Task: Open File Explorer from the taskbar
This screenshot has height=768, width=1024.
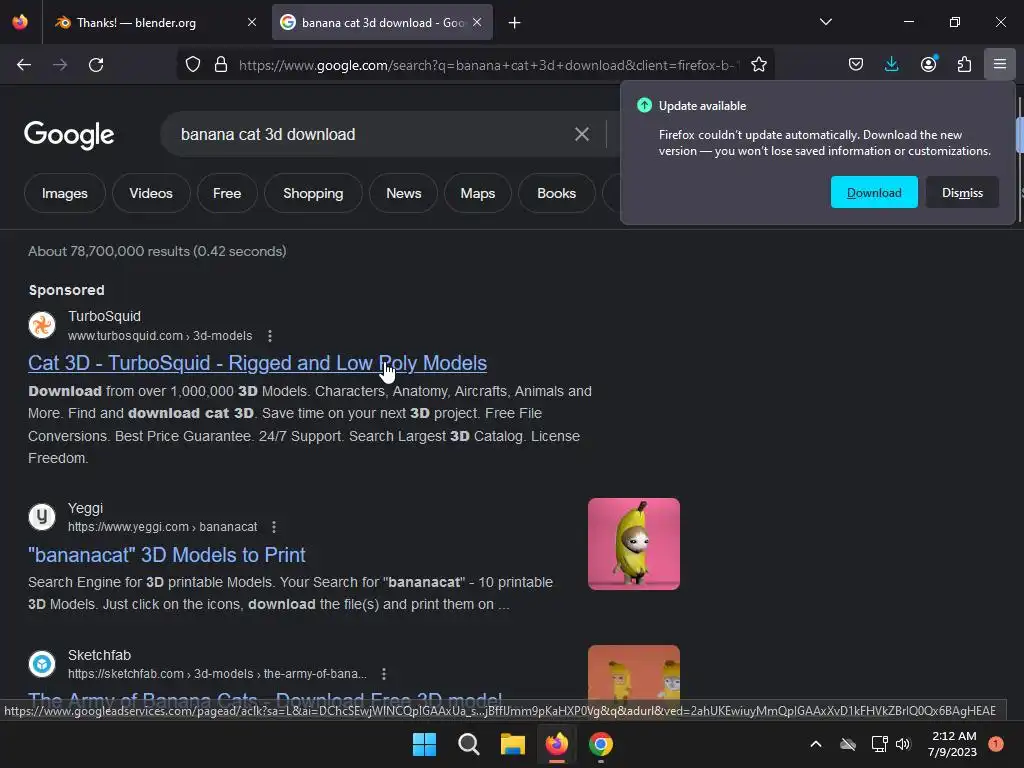Action: [513, 744]
